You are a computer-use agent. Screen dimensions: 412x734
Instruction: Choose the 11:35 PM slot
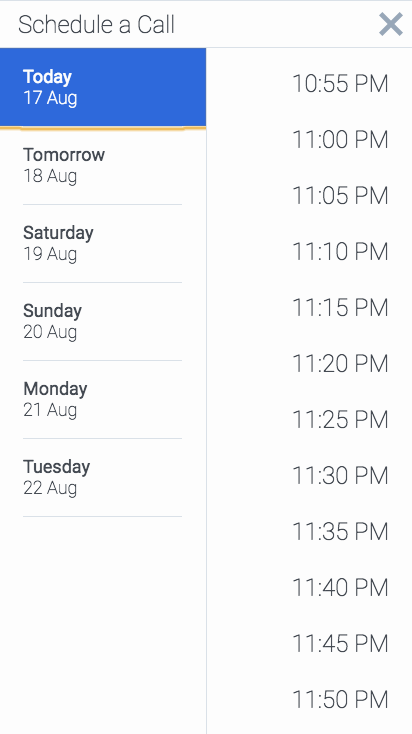click(340, 531)
